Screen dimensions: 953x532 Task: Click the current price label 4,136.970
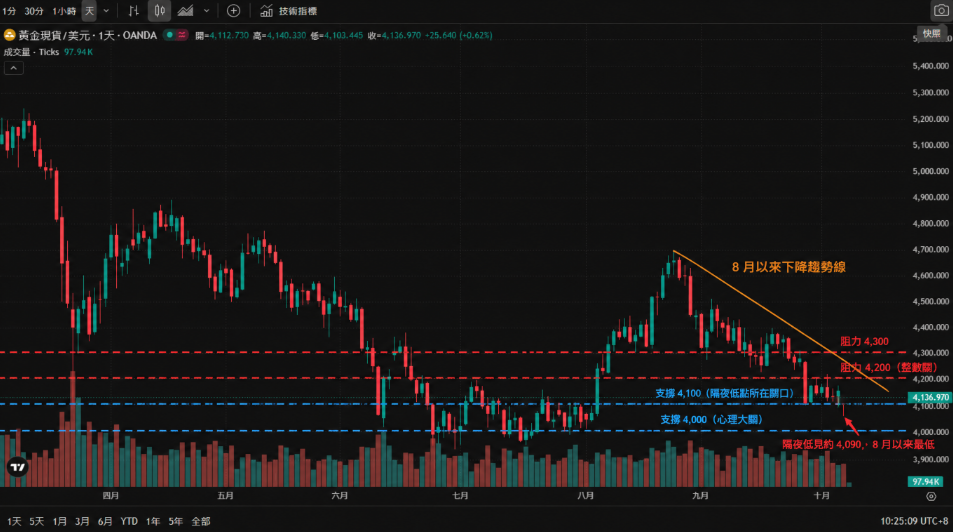(x=929, y=397)
